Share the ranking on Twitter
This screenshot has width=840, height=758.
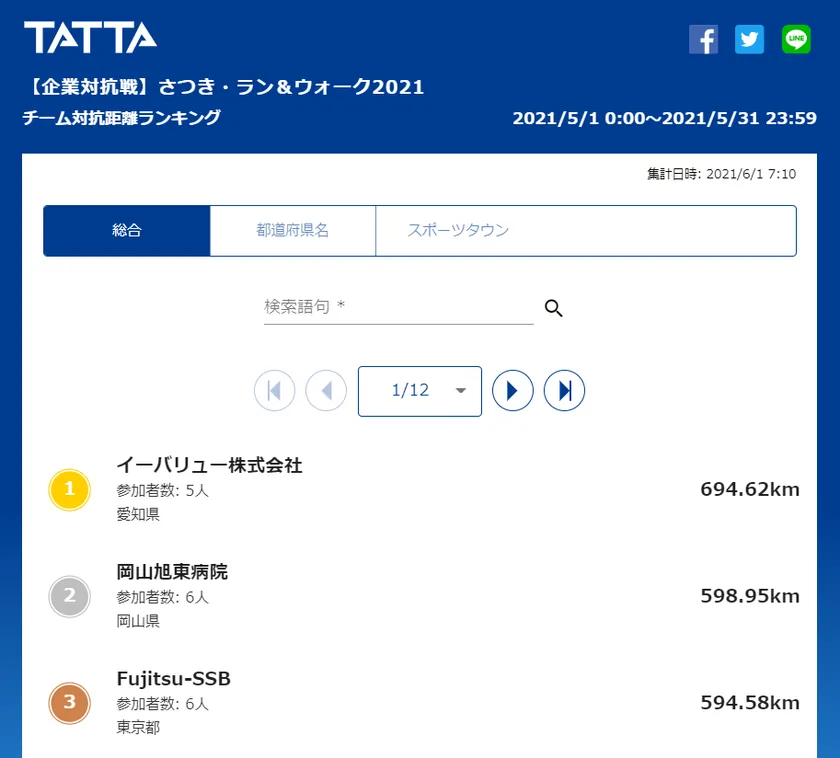coord(750,39)
